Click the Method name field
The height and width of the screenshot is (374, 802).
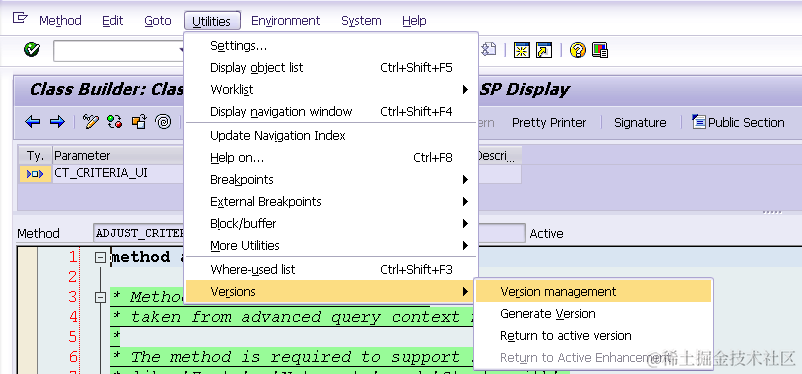click(x=139, y=233)
